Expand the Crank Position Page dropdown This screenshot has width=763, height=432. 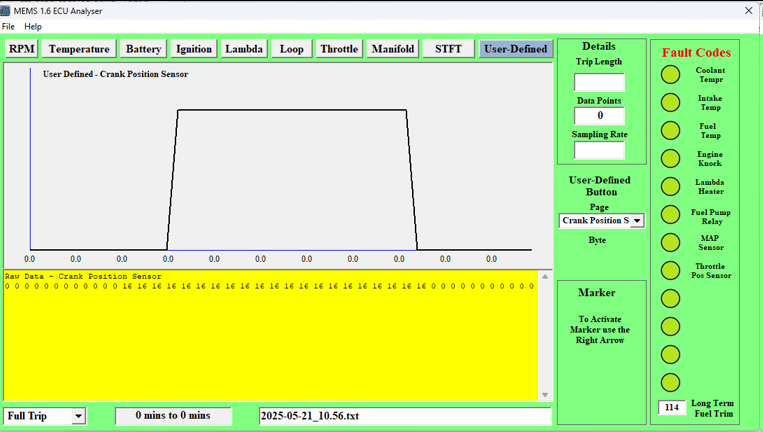coord(636,221)
